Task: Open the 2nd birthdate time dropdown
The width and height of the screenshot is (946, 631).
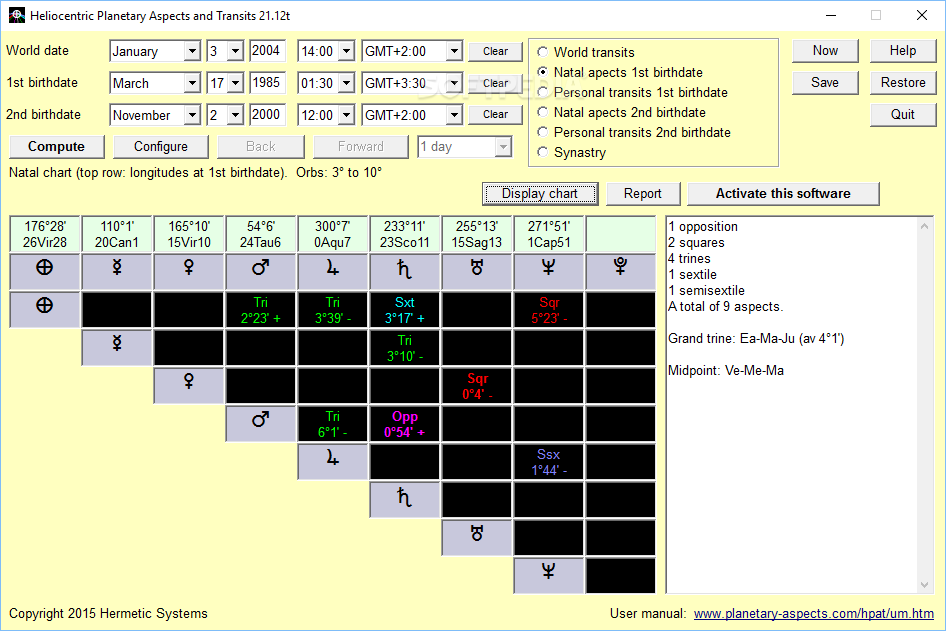Action: pyautogui.click(x=346, y=115)
